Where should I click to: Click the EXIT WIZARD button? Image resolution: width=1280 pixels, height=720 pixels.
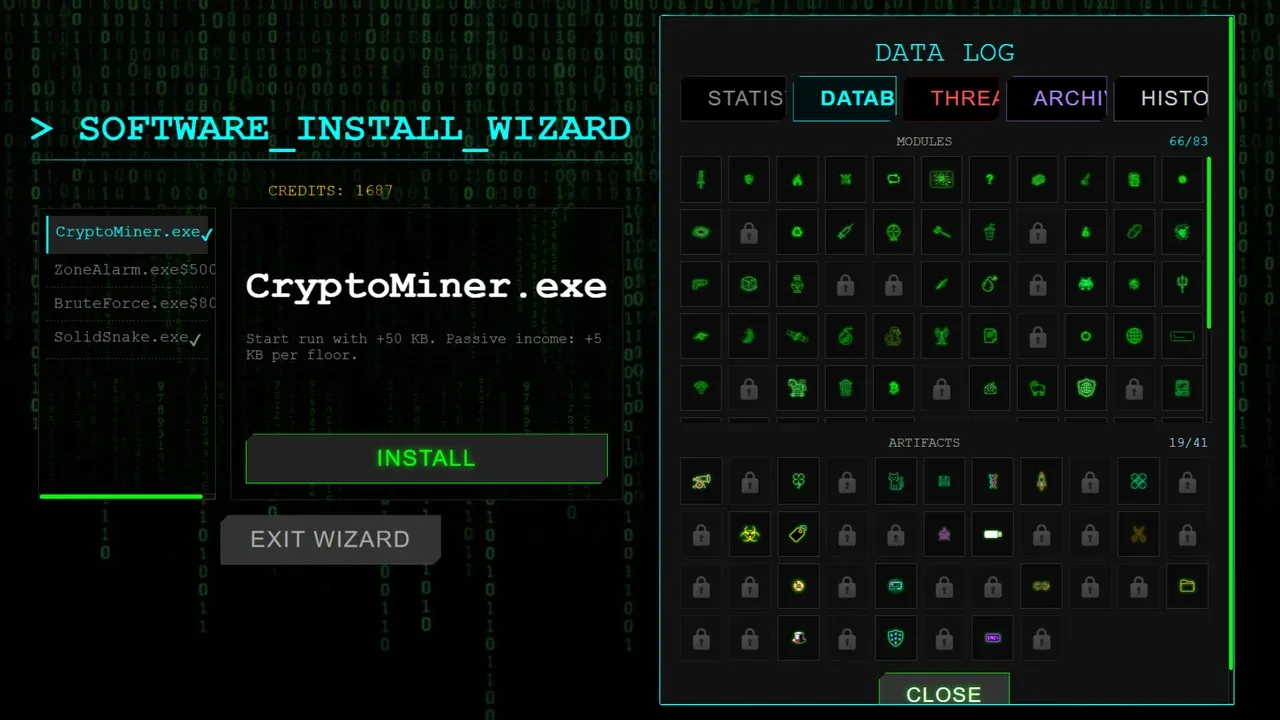330,539
